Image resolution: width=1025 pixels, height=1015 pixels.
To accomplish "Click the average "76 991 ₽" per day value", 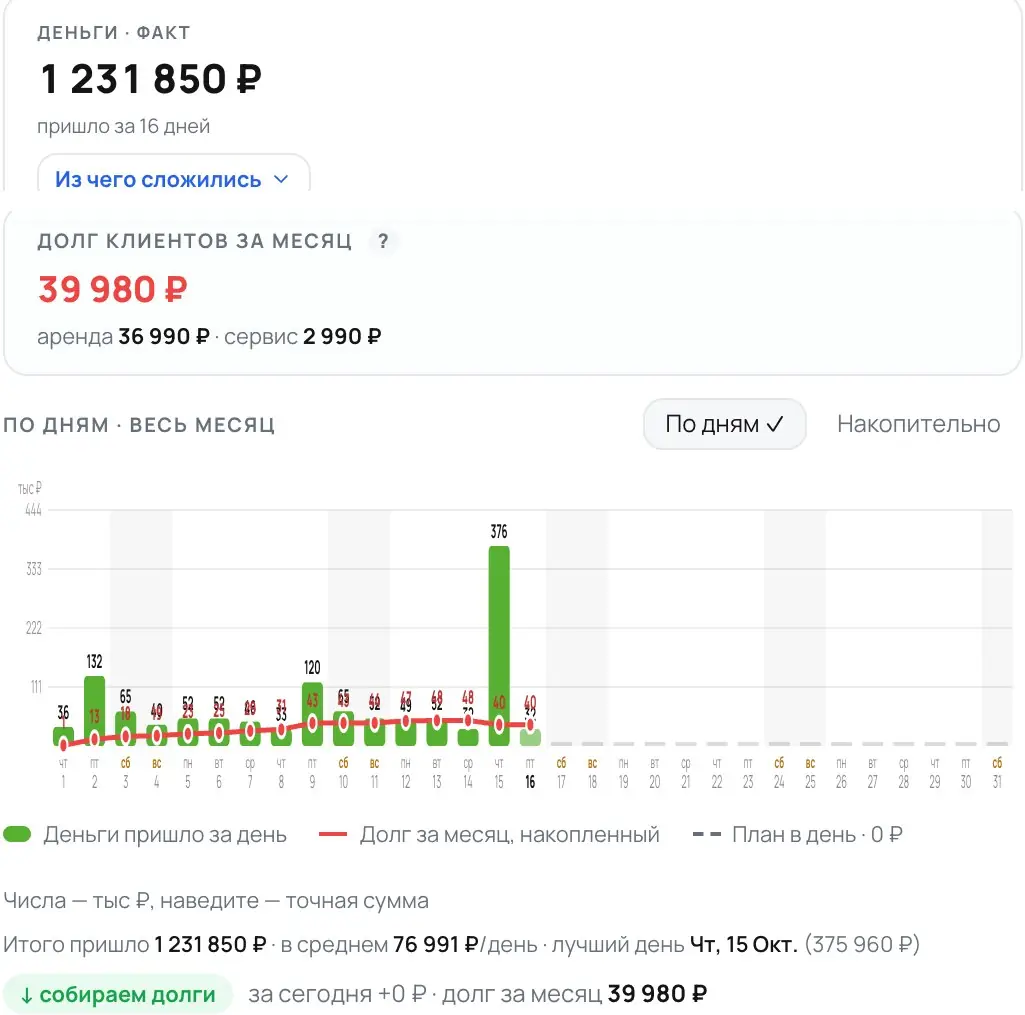I will pyautogui.click(x=436, y=944).
